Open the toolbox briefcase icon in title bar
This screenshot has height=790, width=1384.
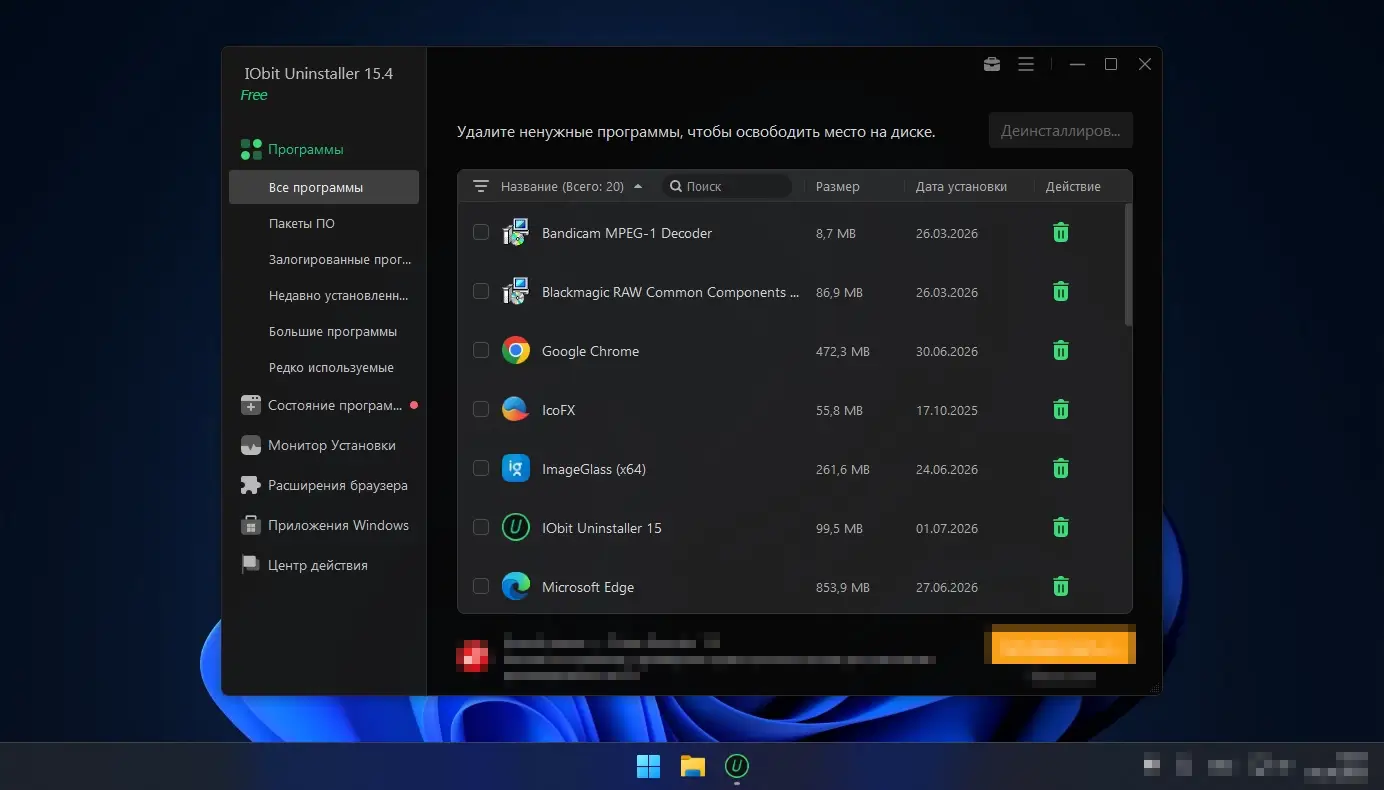pos(992,64)
